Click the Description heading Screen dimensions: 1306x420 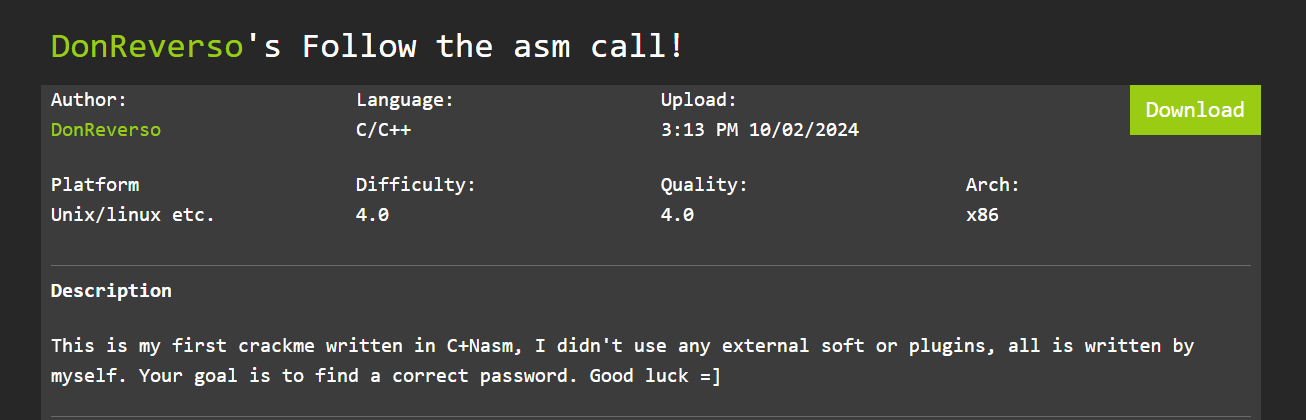[x=111, y=291]
